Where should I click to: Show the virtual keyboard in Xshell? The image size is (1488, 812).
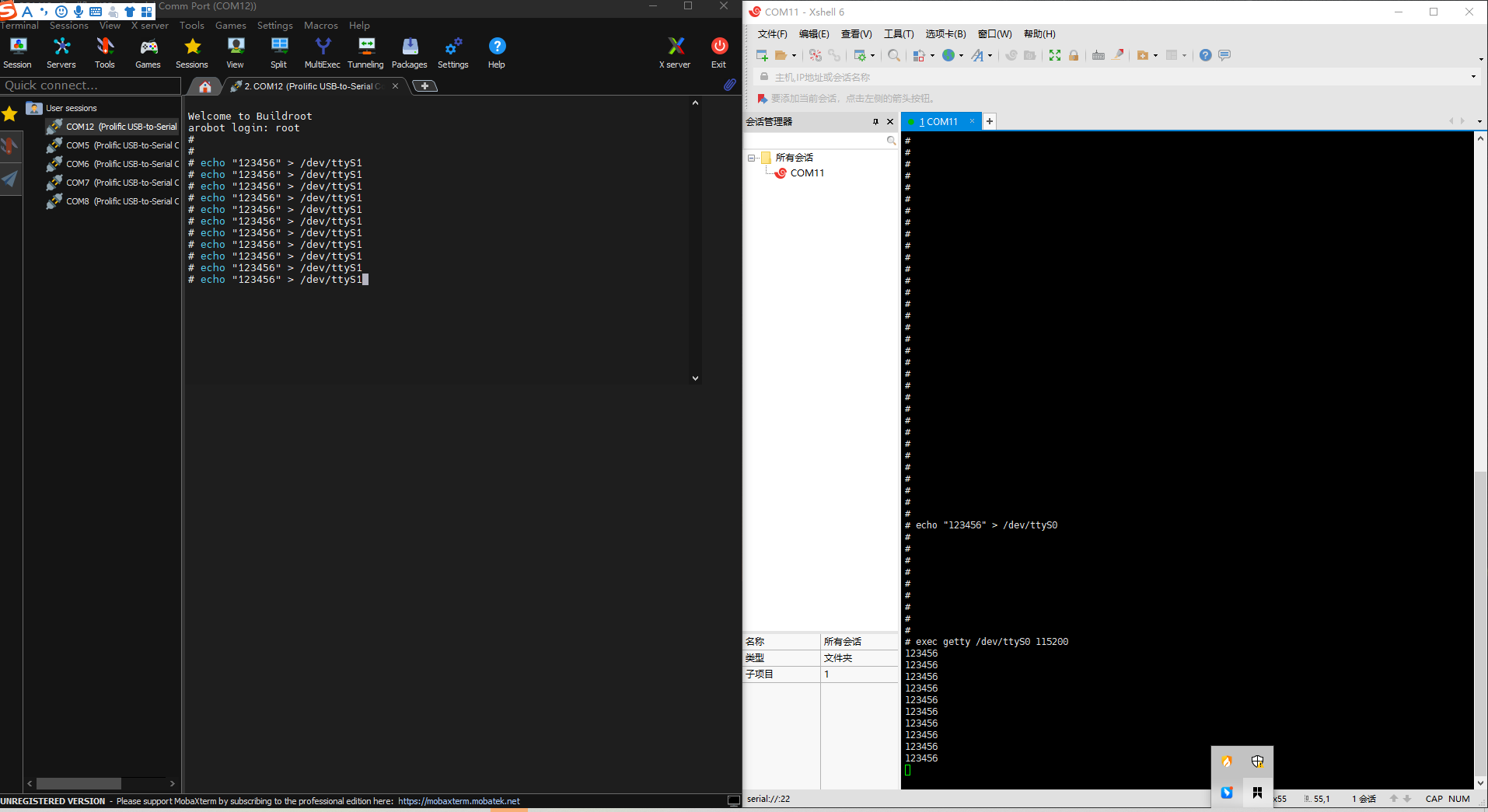(1099, 55)
